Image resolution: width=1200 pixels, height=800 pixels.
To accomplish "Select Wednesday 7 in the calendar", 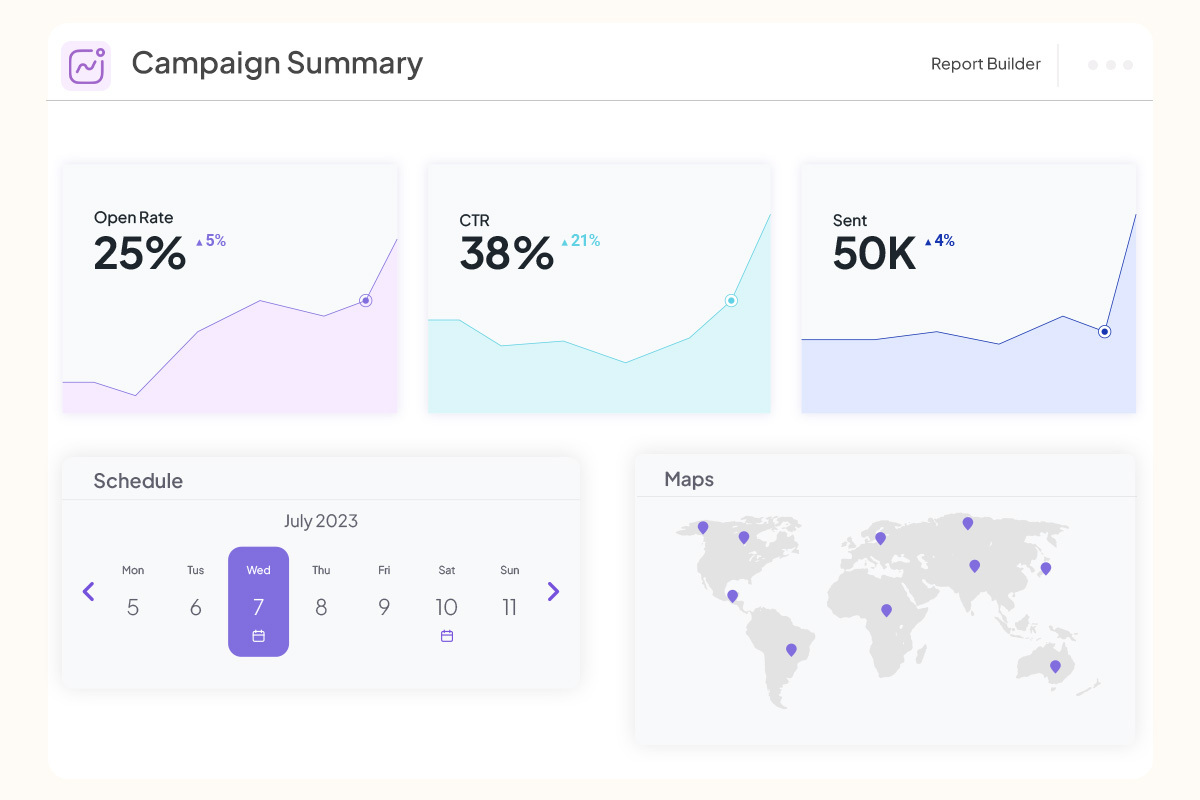I will click(x=258, y=602).
